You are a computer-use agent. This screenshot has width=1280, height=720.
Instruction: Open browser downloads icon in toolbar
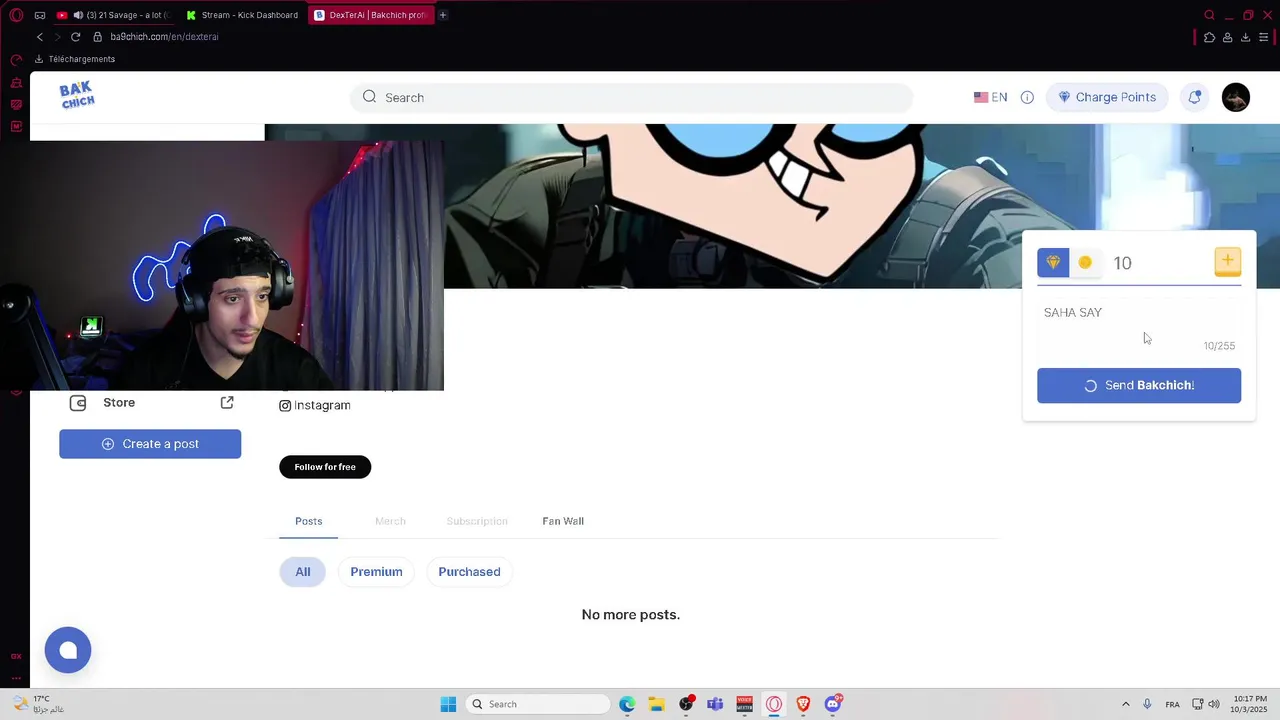click(1245, 37)
